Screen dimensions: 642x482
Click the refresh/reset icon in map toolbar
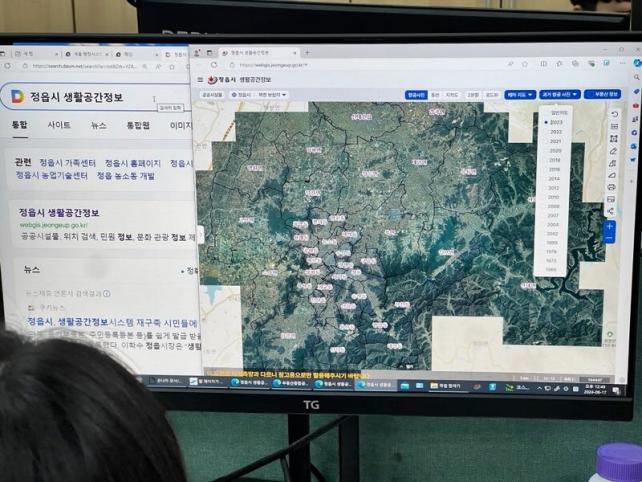click(x=612, y=113)
